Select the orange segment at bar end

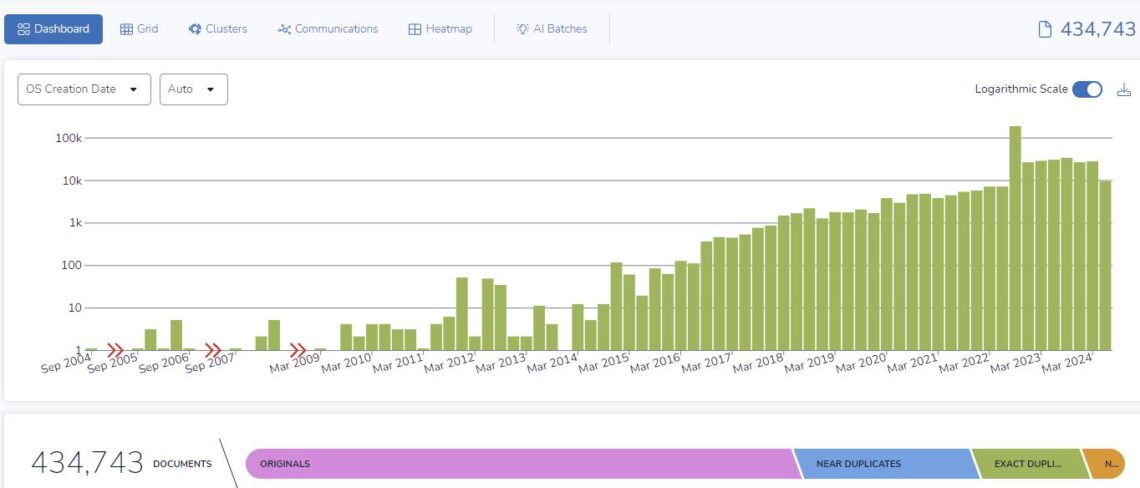[1106, 464]
